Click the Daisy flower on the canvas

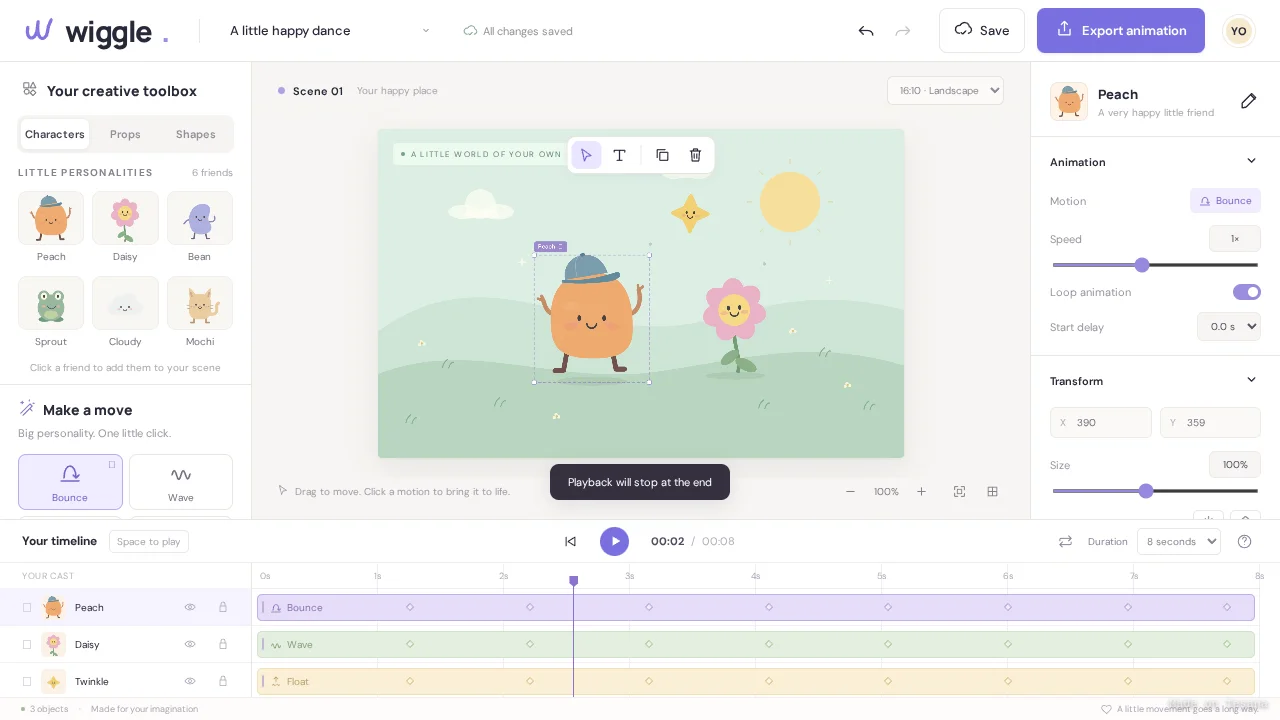733,326
